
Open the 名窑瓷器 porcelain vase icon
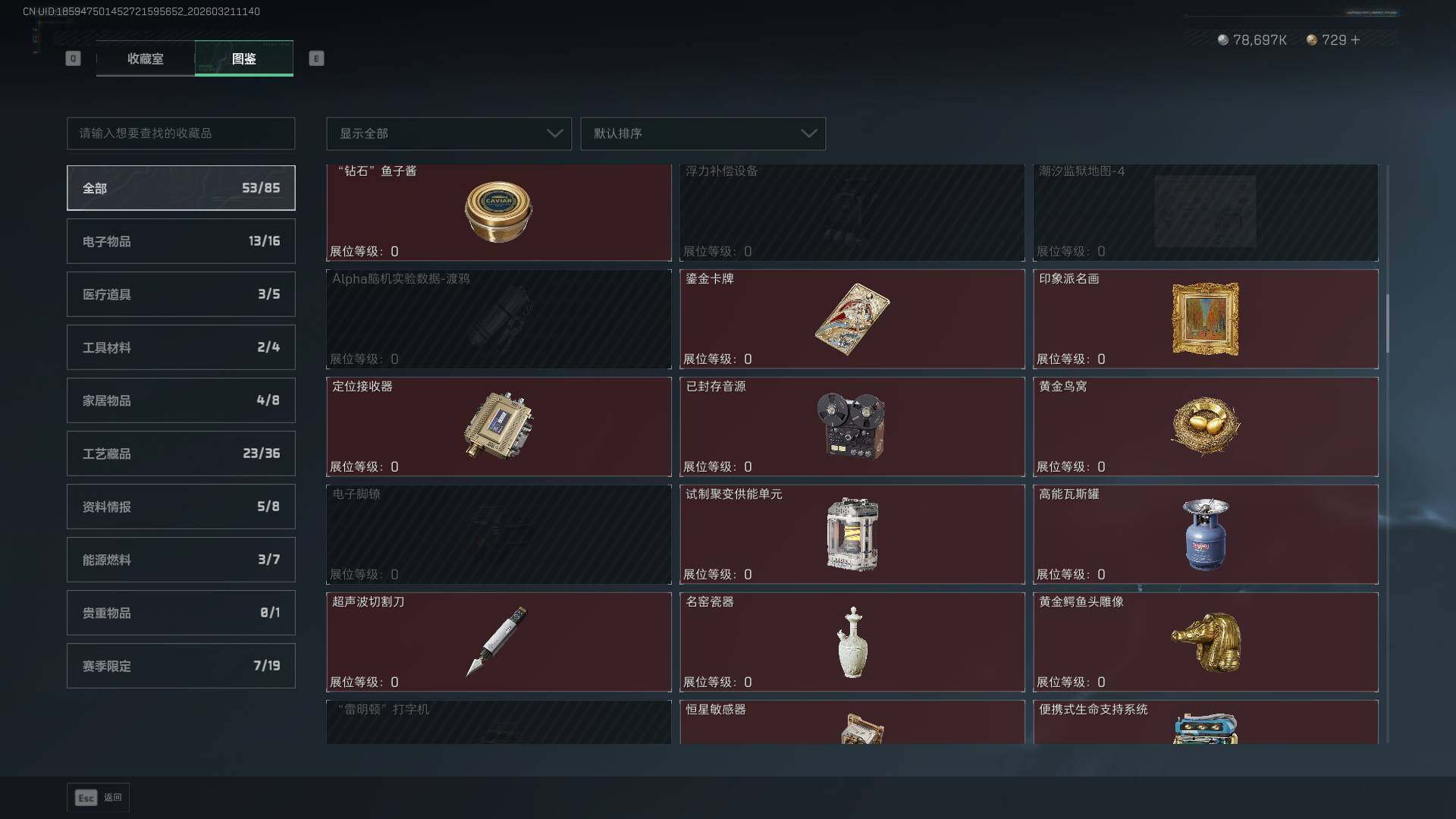point(852,642)
